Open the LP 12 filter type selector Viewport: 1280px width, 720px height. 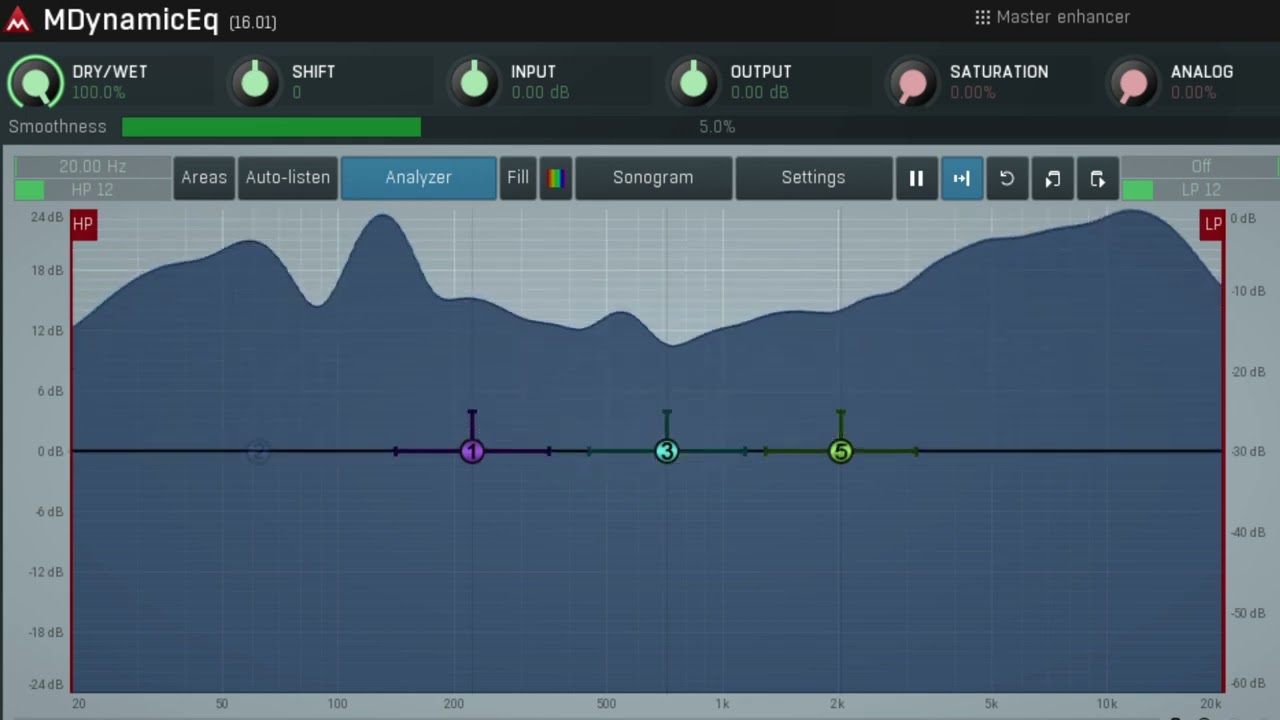tap(1200, 190)
